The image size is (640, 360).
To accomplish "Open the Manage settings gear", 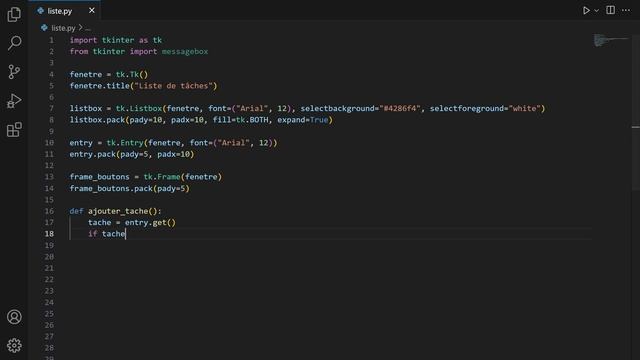I will coord(14,345).
